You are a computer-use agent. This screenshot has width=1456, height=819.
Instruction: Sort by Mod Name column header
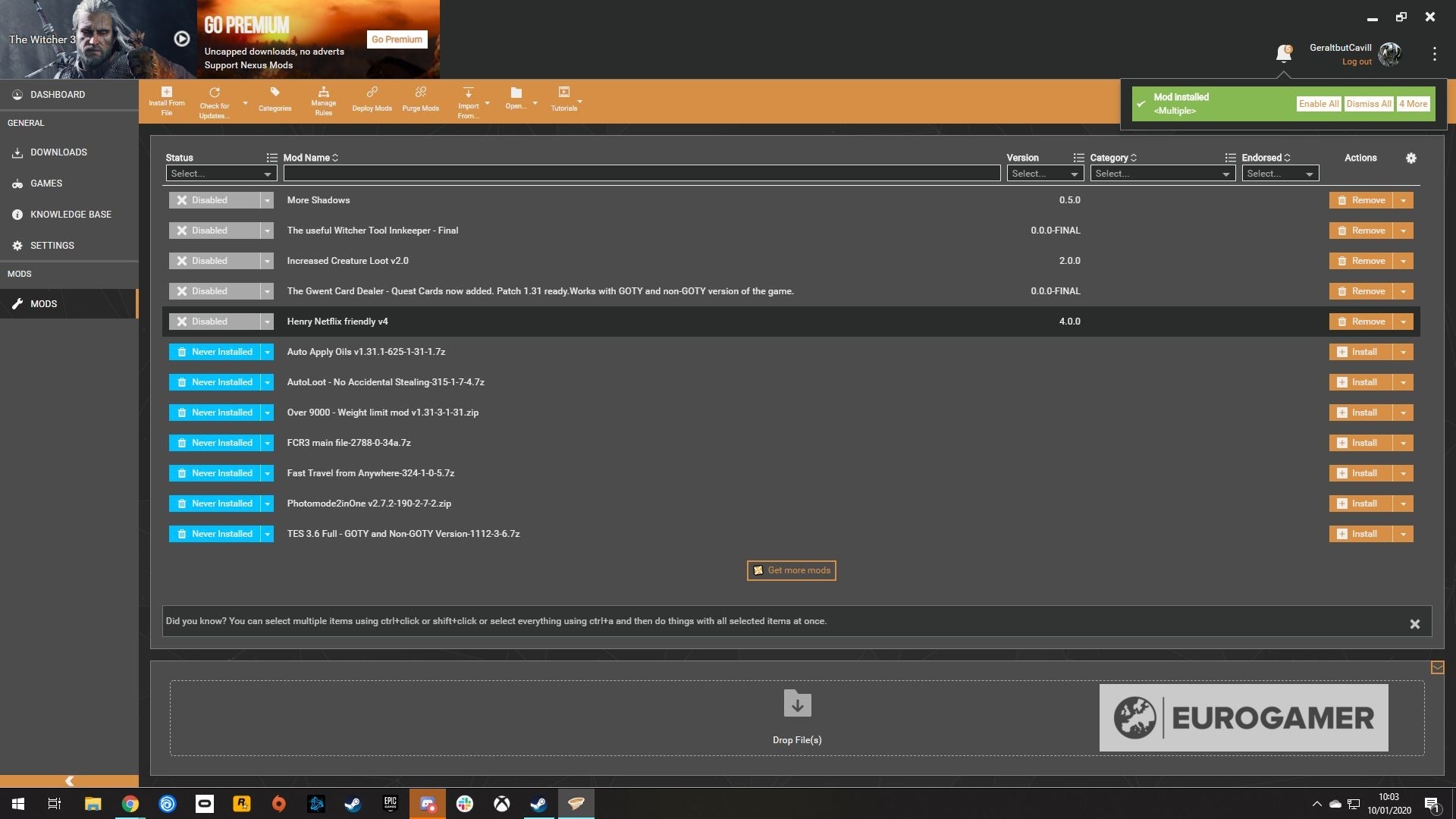pyautogui.click(x=310, y=158)
